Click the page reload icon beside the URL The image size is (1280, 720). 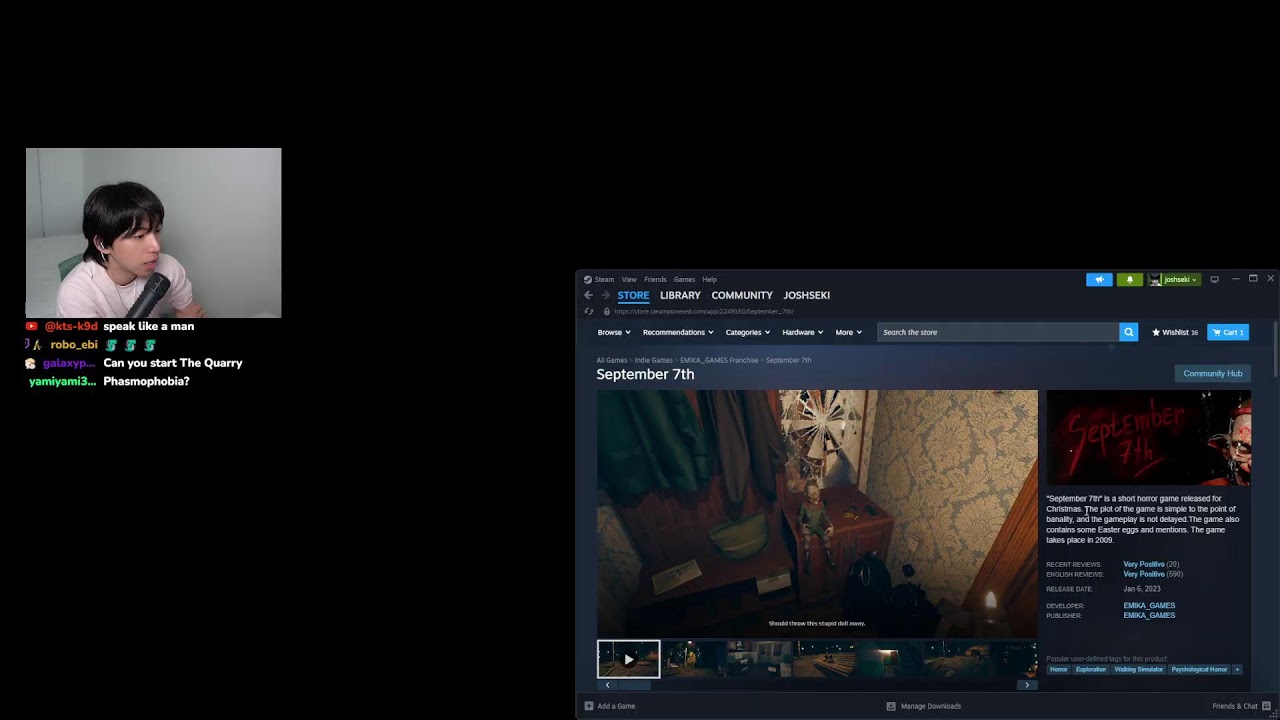[588, 311]
